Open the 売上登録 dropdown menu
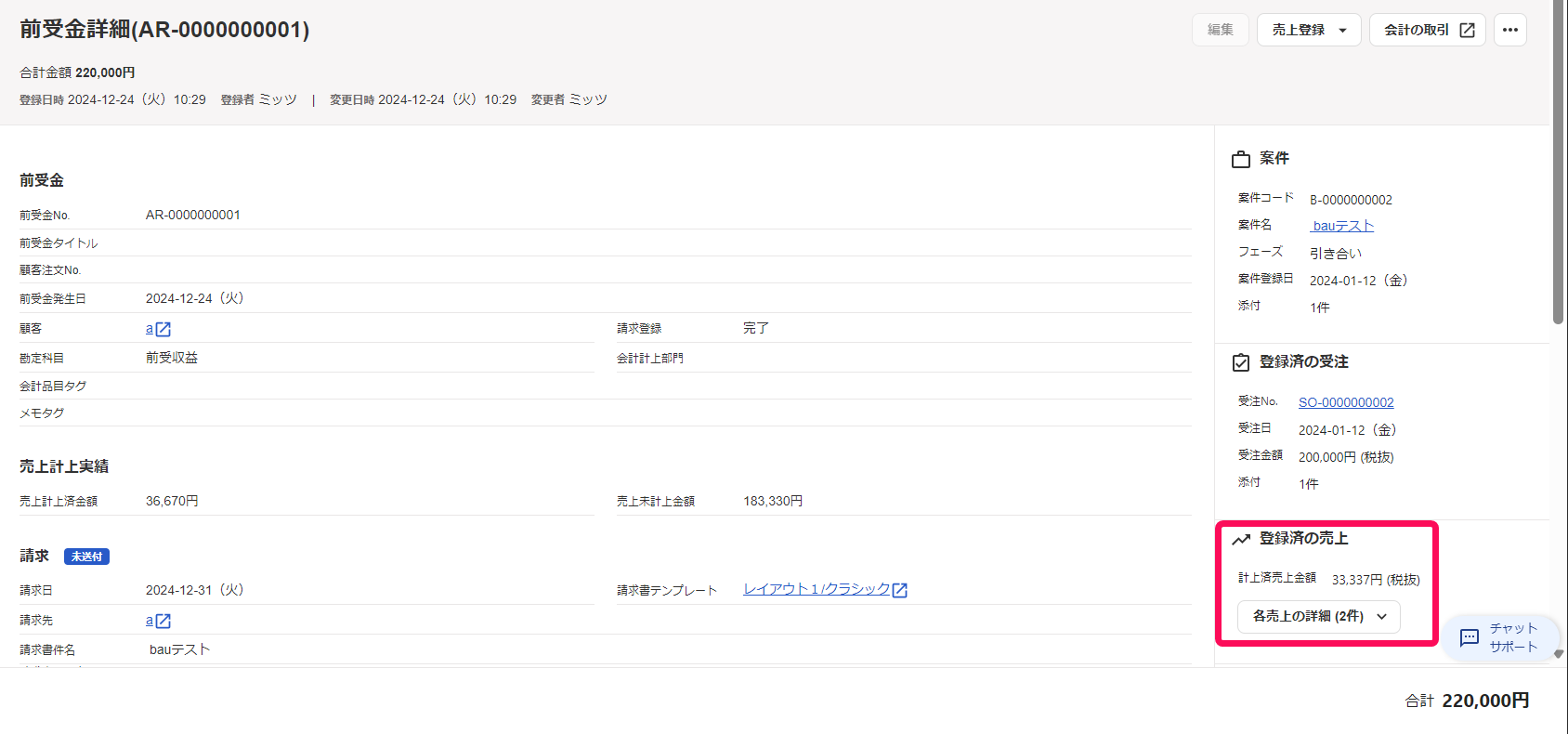 coord(1309,30)
